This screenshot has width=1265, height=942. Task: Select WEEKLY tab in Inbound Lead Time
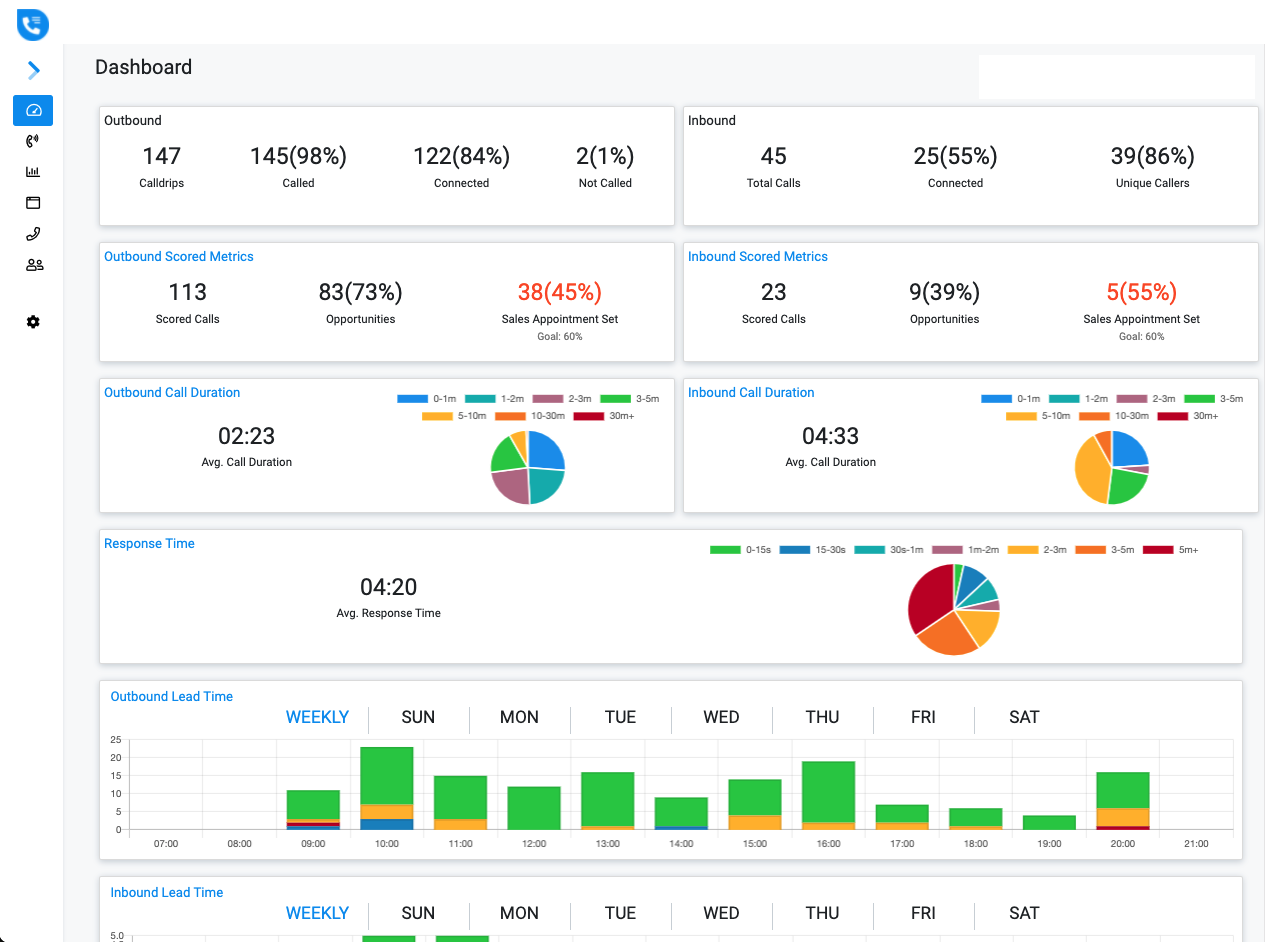coord(317,913)
